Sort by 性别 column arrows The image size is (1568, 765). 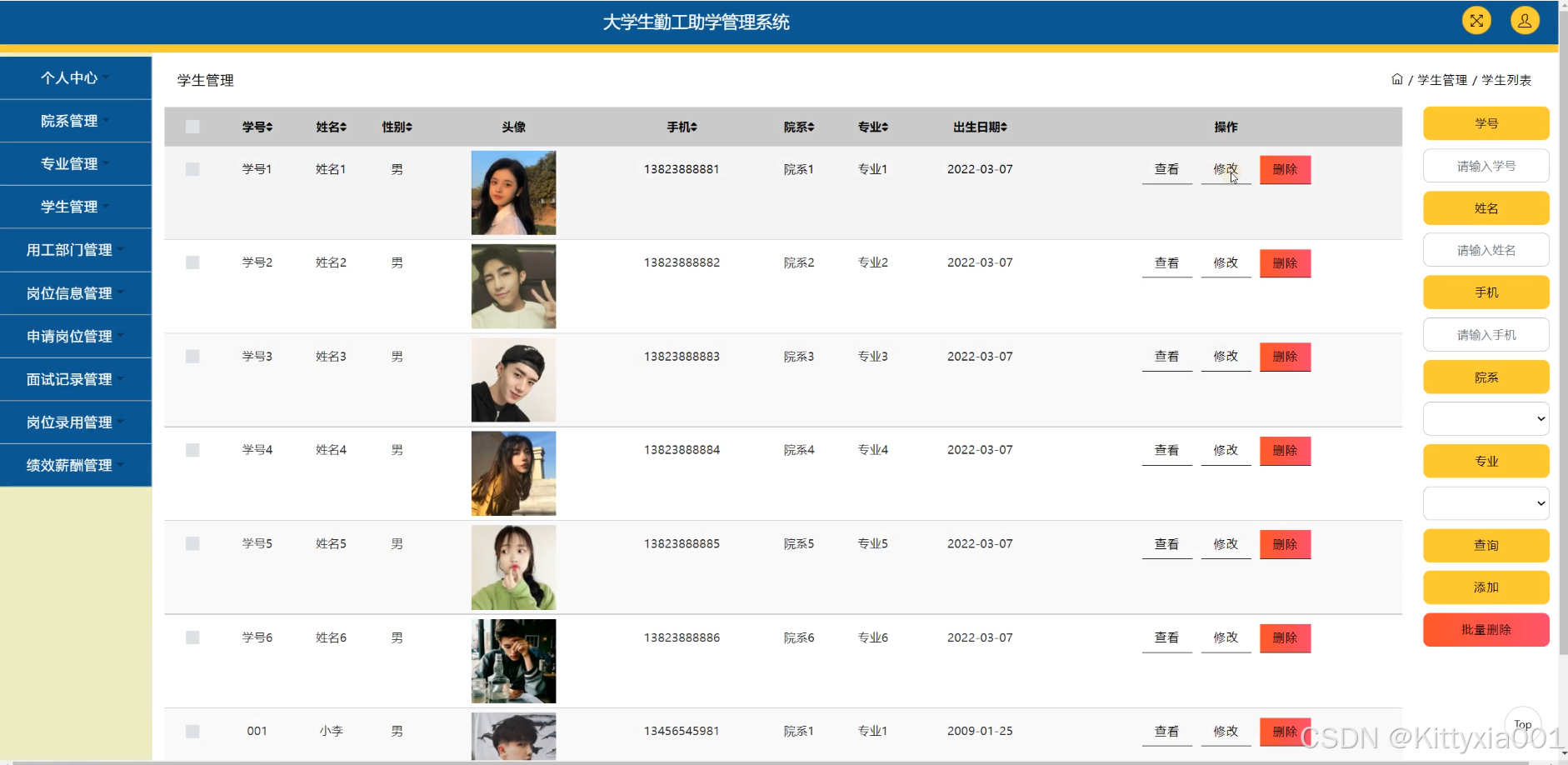pos(409,127)
